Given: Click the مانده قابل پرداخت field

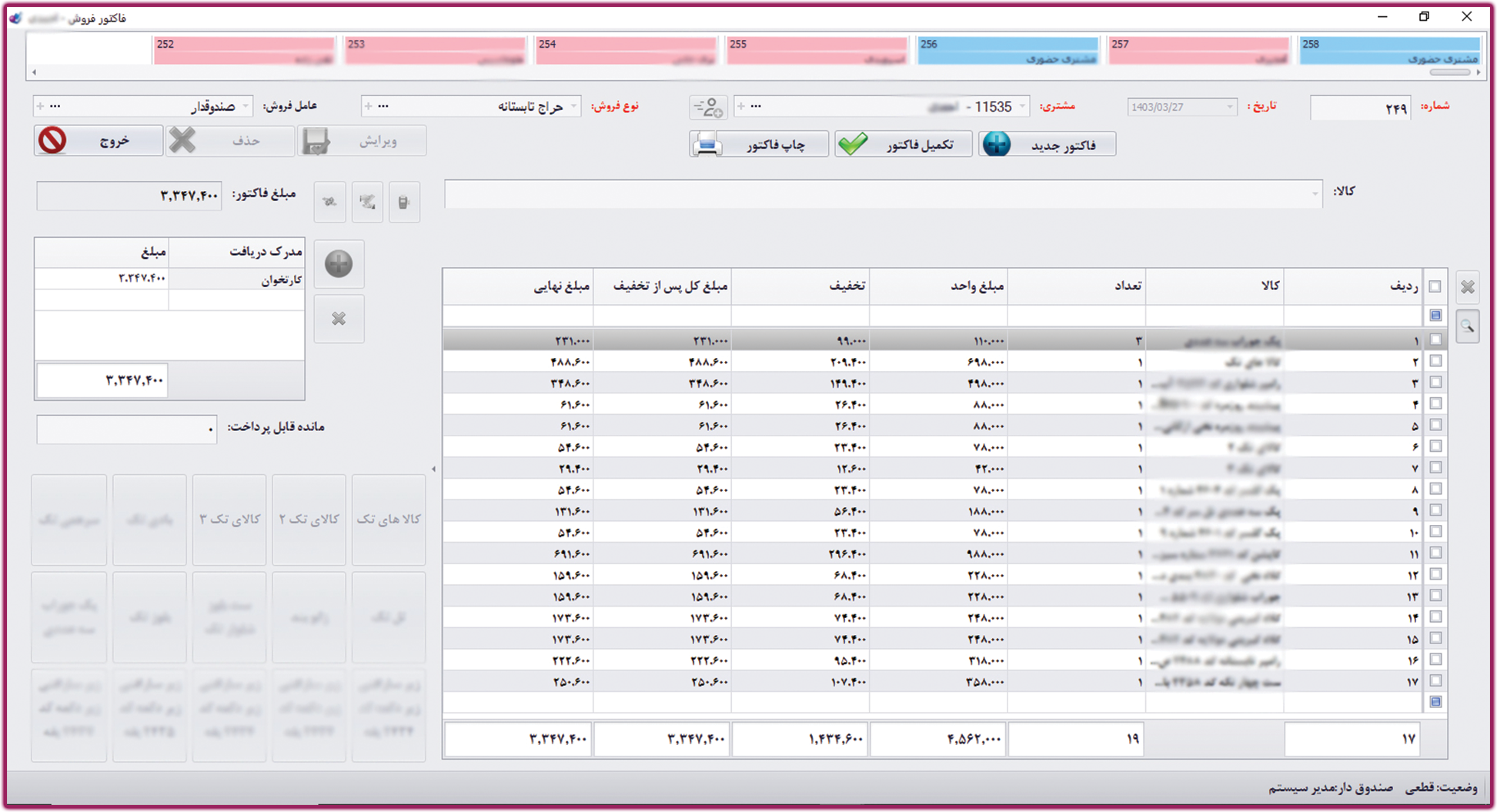Looking at the screenshot, I should pyautogui.click(x=127, y=429).
